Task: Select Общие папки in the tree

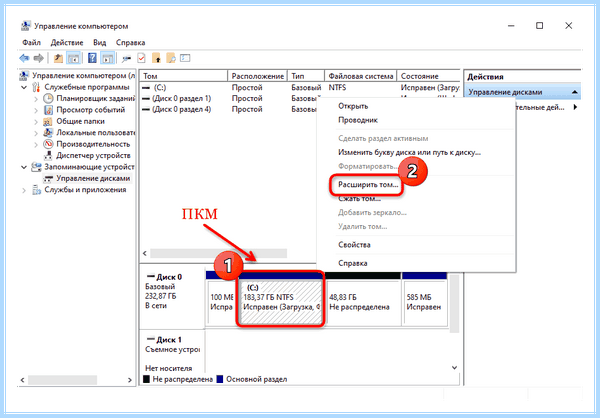Action: tap(80, 121)
